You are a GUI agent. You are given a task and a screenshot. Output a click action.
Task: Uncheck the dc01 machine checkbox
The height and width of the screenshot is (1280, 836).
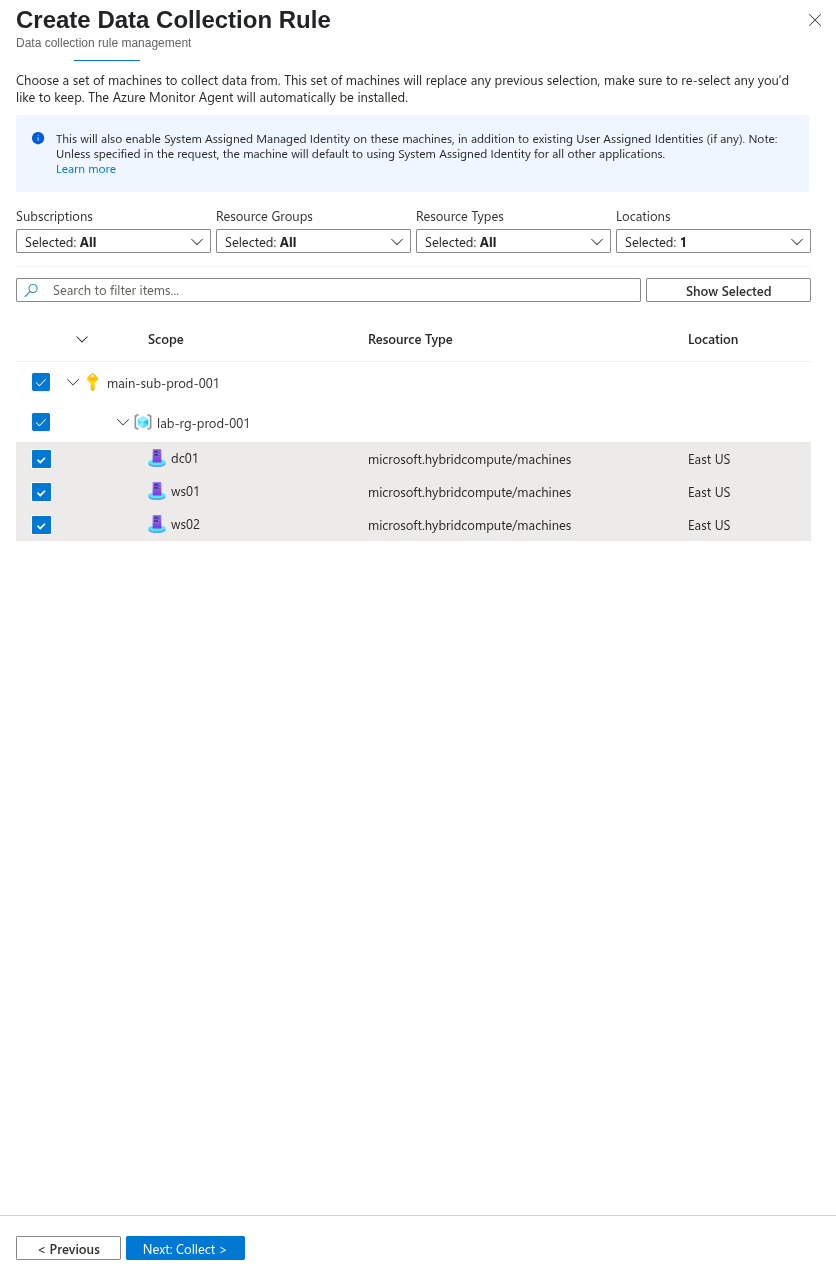coord(41,459)
